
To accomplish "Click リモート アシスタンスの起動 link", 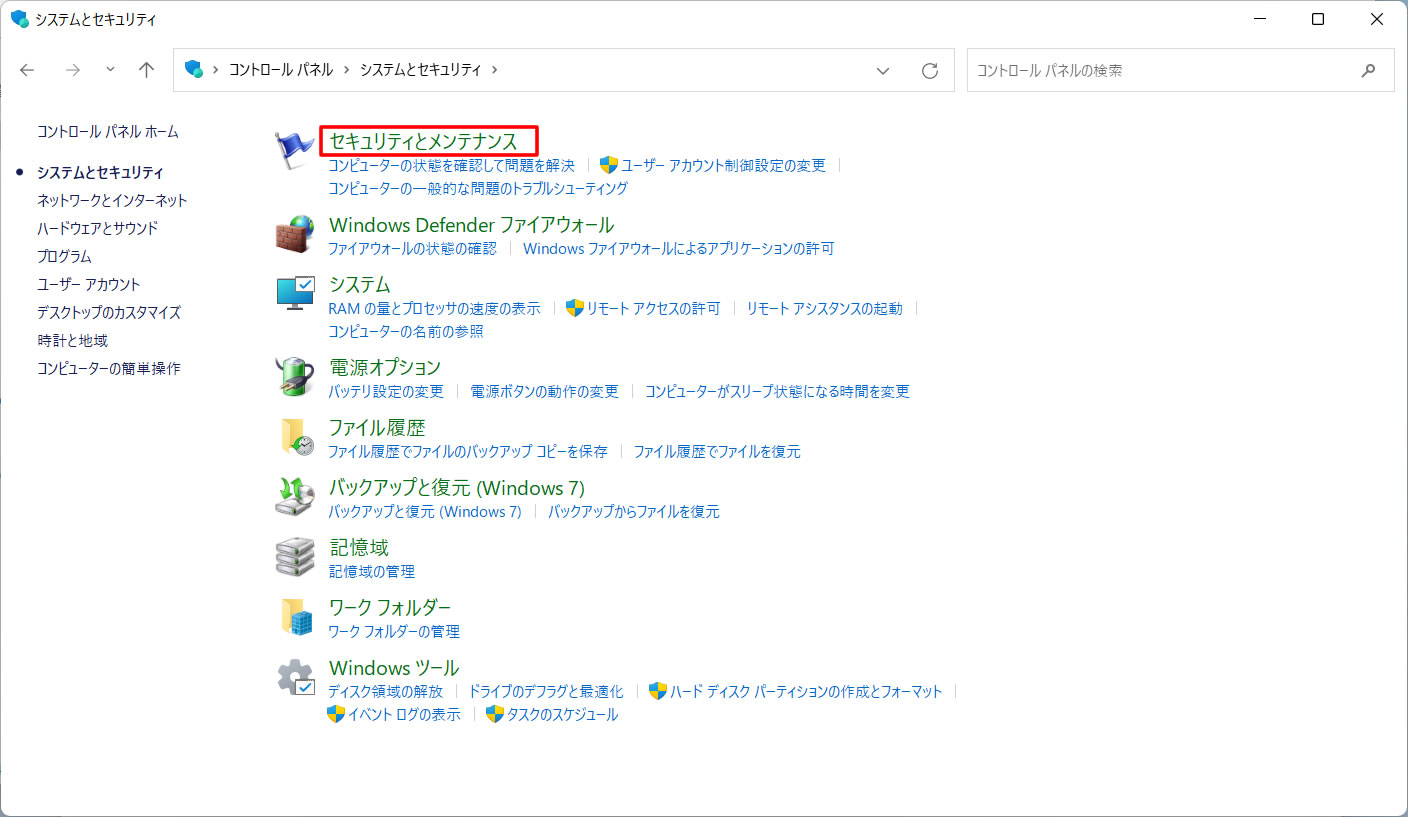I will (824, 308).
